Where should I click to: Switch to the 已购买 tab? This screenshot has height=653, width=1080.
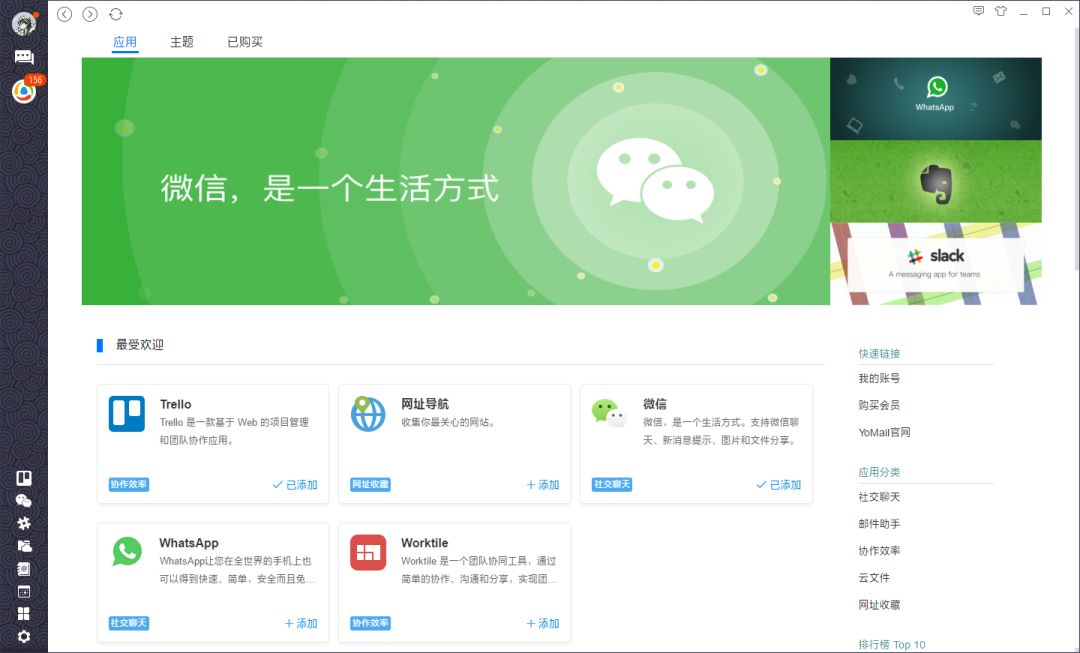[x=245, y=42]
